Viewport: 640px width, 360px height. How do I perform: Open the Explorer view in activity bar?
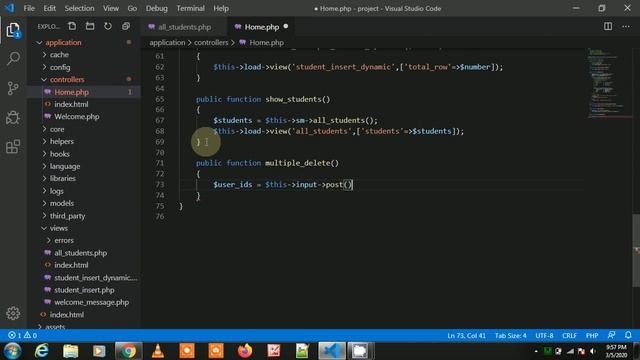click(13, 30)
